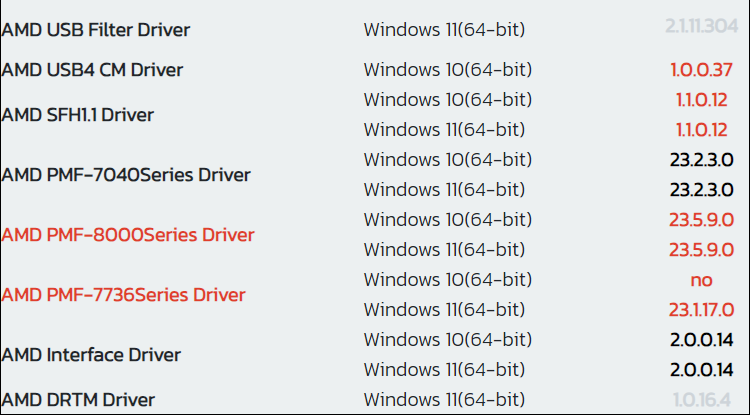The image size is (750, 415).
Task: Select the AMD Interface Driver name
Action: point(91,355)
